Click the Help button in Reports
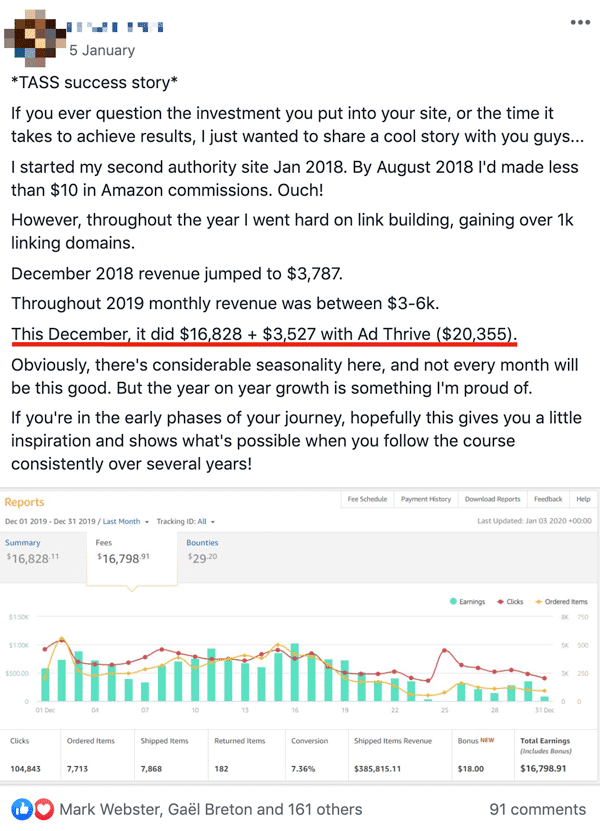The image size is (600, 831). [x=583, y=499]
